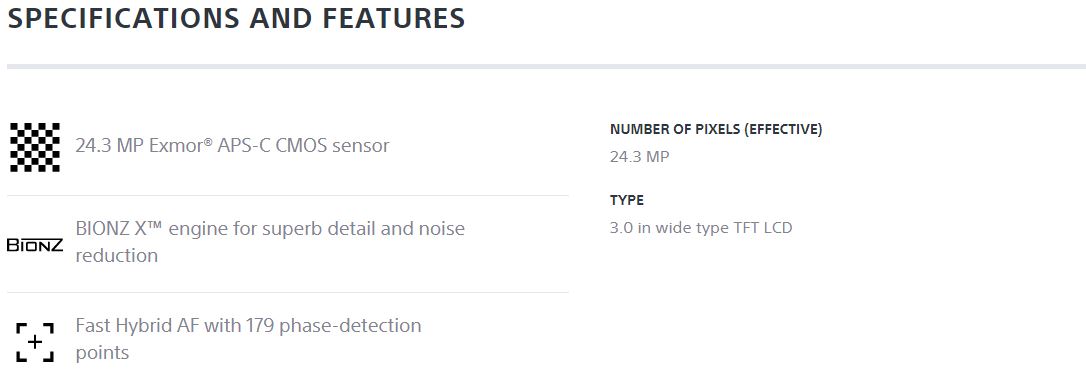
Task: Click the Number of Pixels (Effective) label
Action: click(716, 130)
